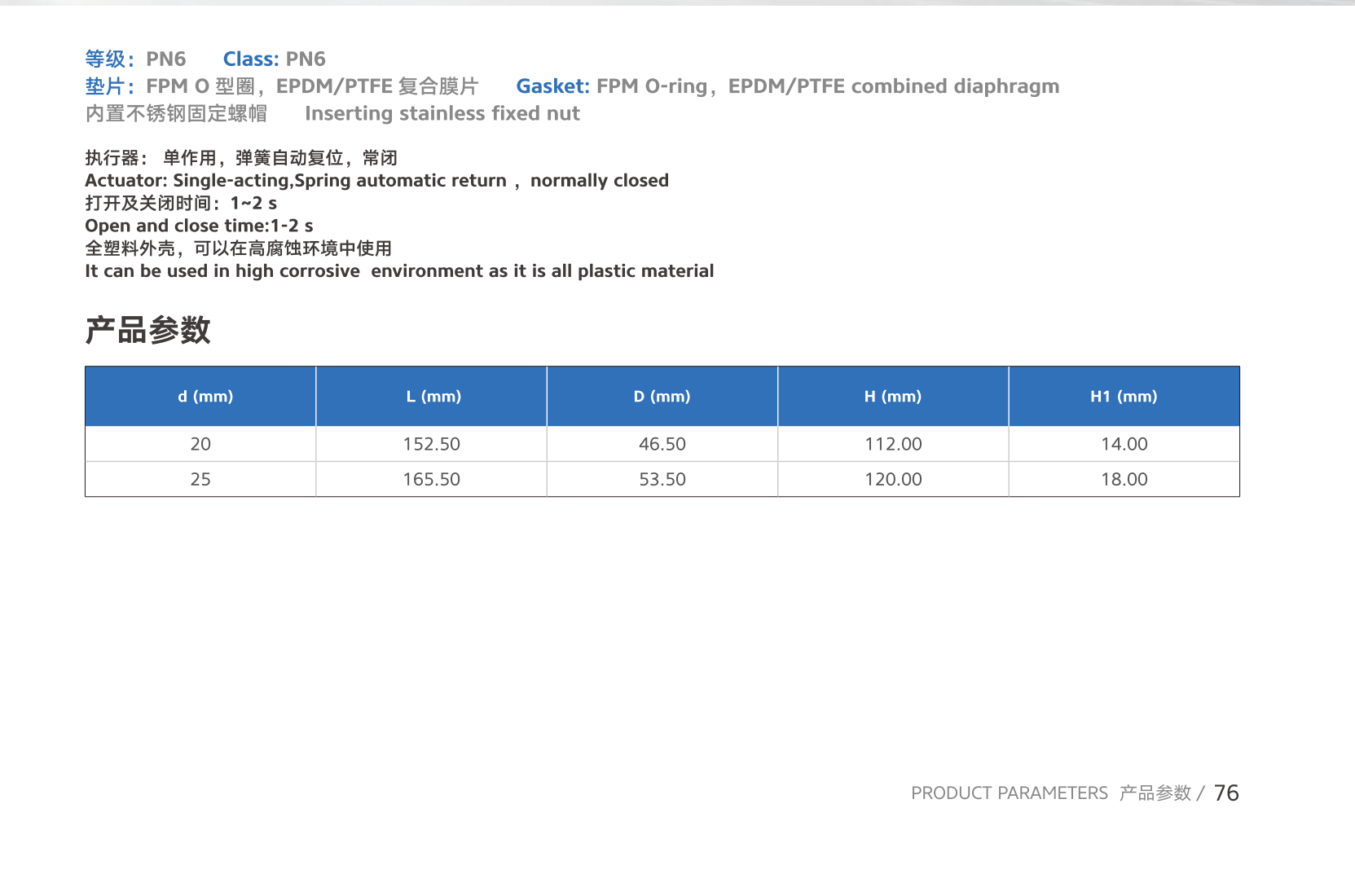Click the '全塑料外壳' line
The width and height of the screenshot is (1355, 896).
(239, 248)
